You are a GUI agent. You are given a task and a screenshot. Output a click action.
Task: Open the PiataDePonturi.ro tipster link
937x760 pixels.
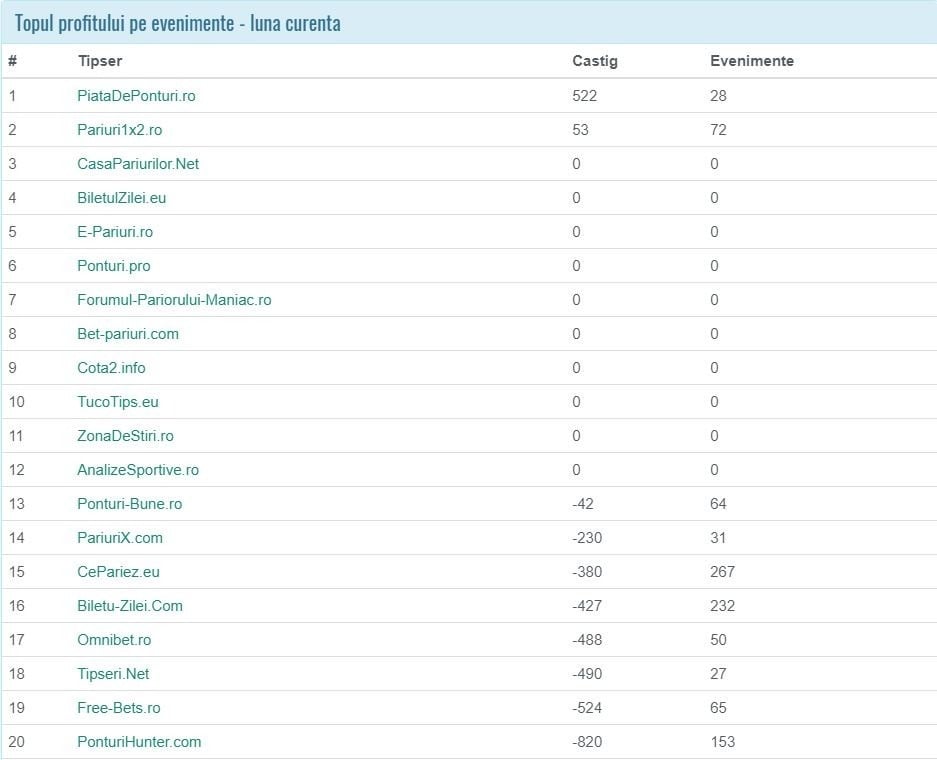(x=136, y=96)
